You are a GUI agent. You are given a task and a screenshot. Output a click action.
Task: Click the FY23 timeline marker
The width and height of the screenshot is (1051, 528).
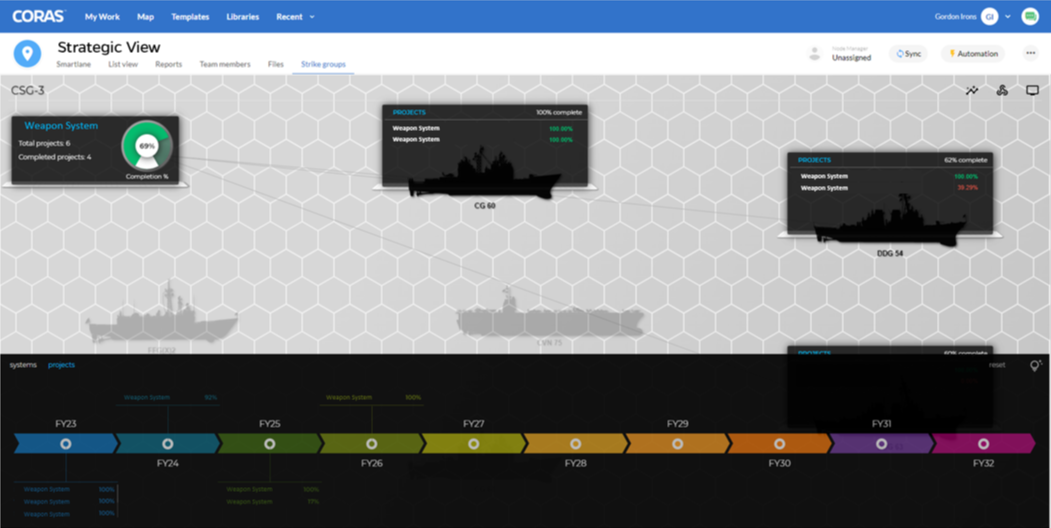tap(66, 444)
